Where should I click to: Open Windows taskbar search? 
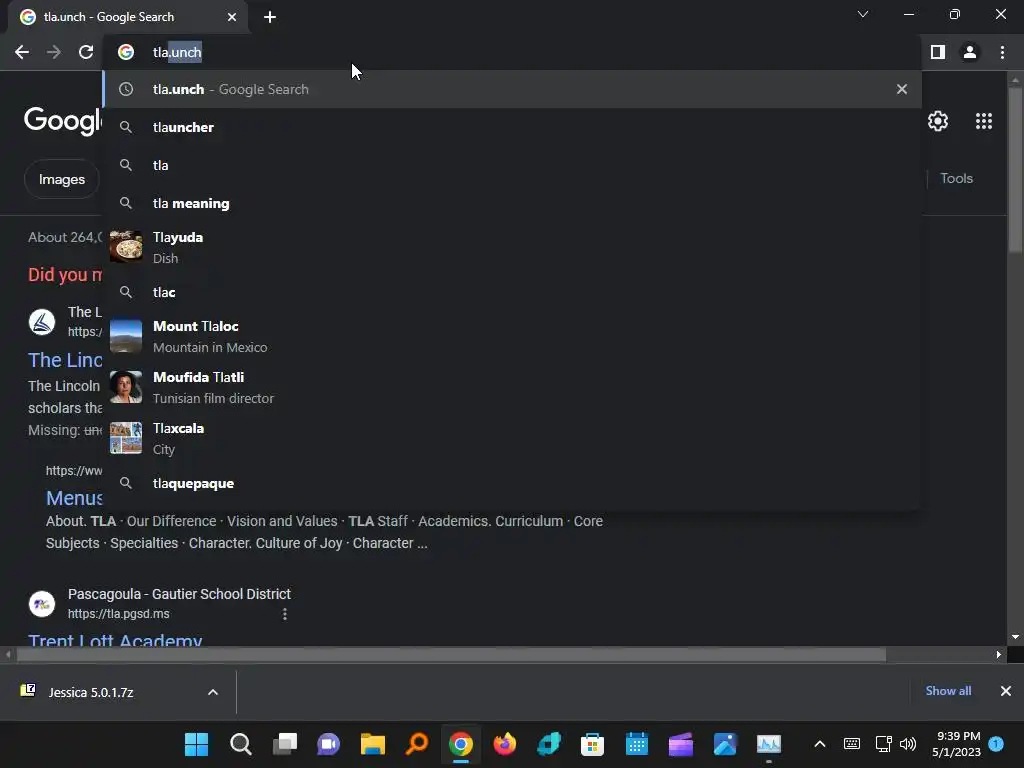[240, 744]
